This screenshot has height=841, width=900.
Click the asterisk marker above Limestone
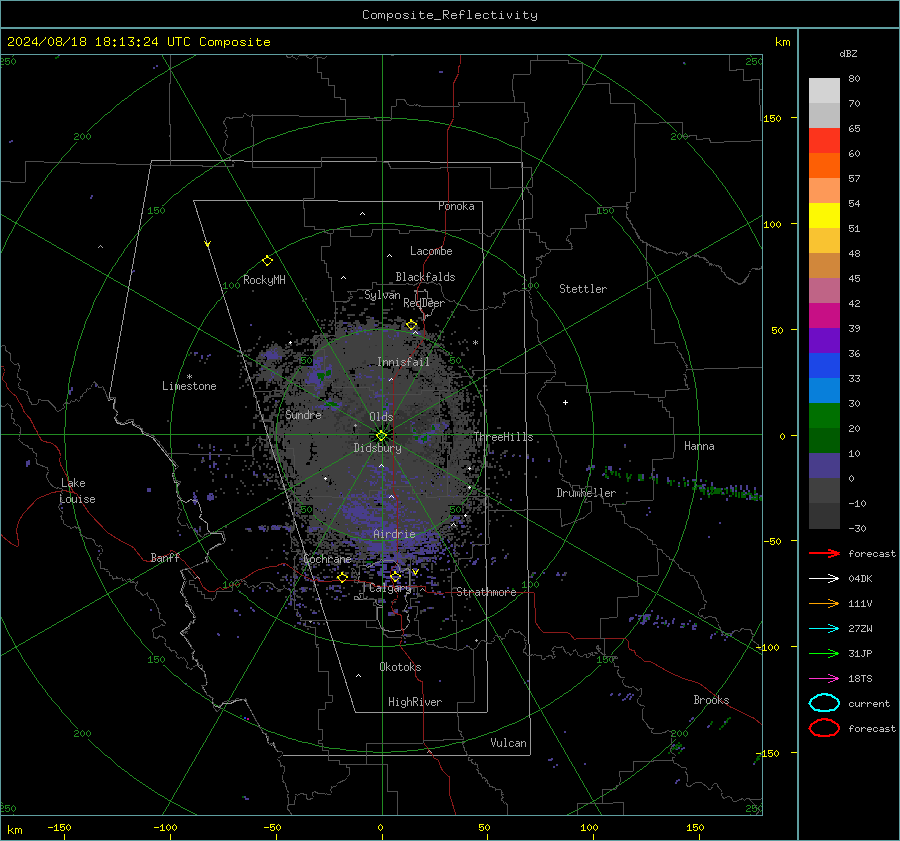pyautogui.click(x=189, y=377)
